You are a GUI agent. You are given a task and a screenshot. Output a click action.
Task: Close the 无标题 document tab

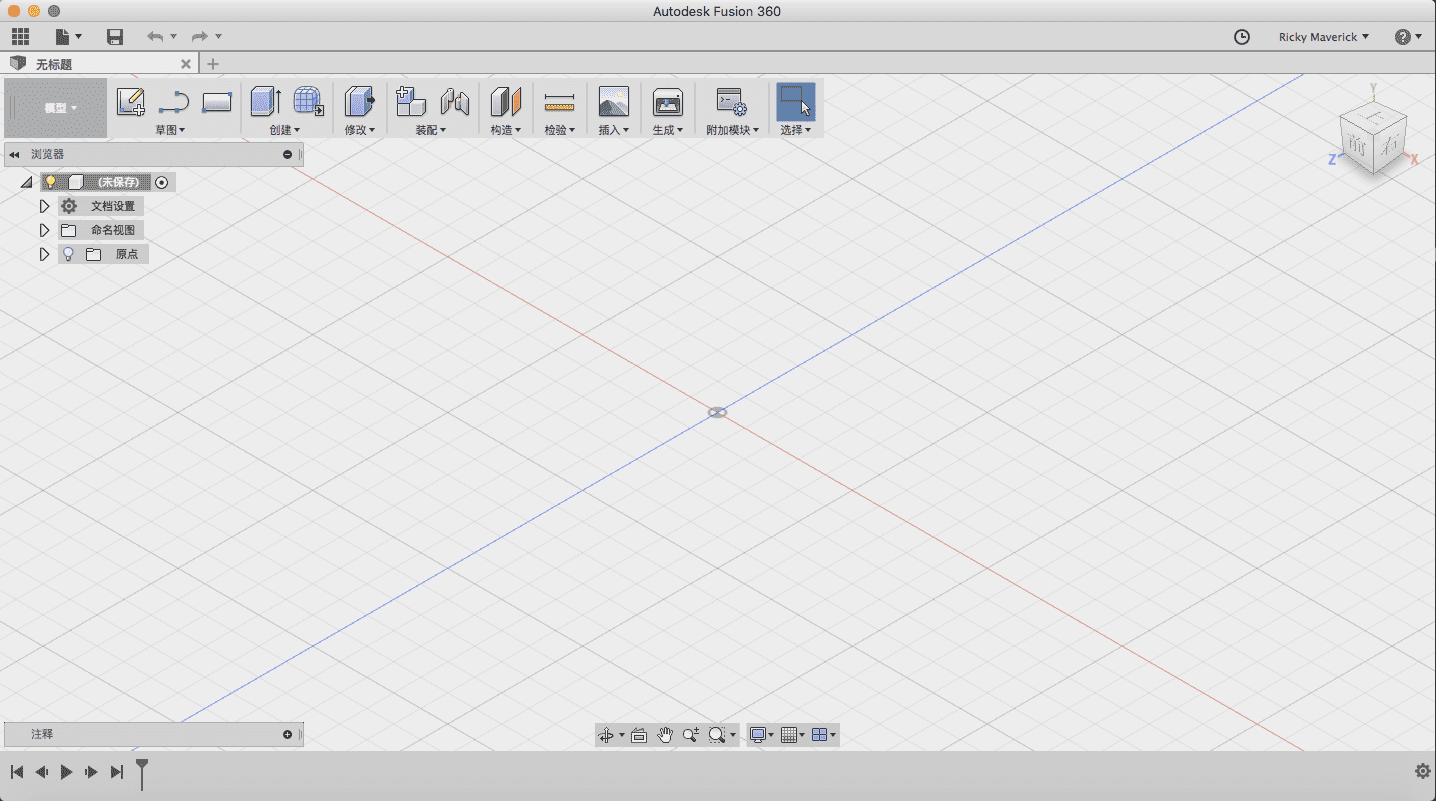[185, 64]
